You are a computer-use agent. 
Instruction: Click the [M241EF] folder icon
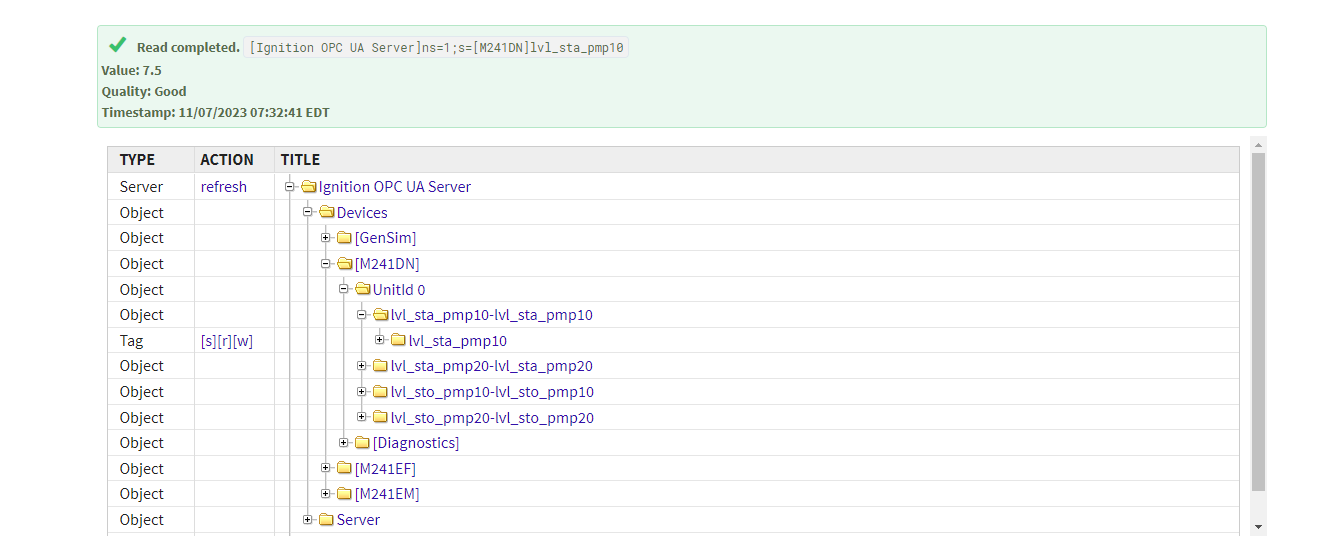[x=344, y=468]
